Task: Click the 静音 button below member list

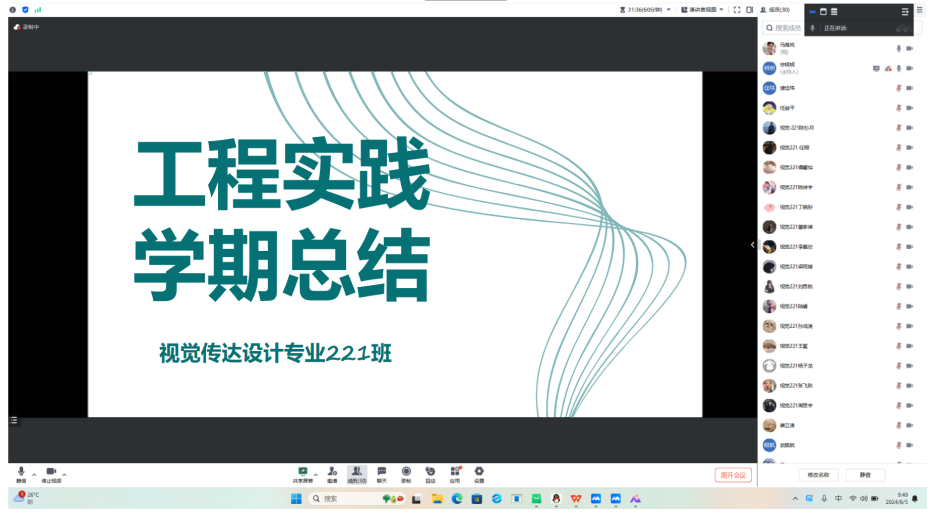Action: coord(865,475)
